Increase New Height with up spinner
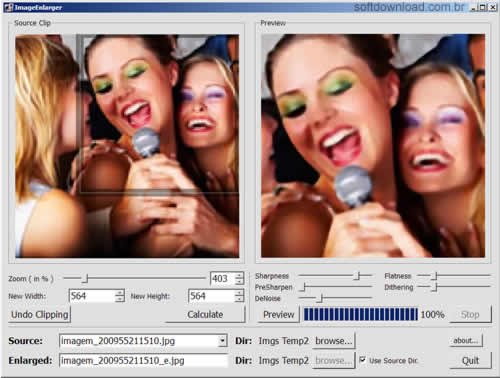Viewport: 500px width, 378px height. point(239,293)
